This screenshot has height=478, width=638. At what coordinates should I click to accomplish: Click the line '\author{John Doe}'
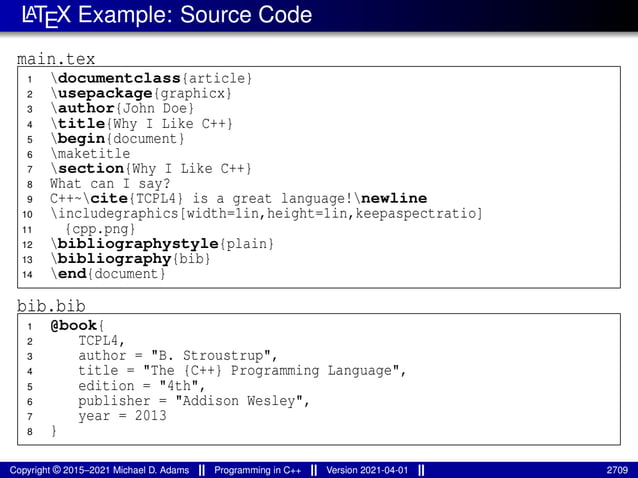pos(122,108)
